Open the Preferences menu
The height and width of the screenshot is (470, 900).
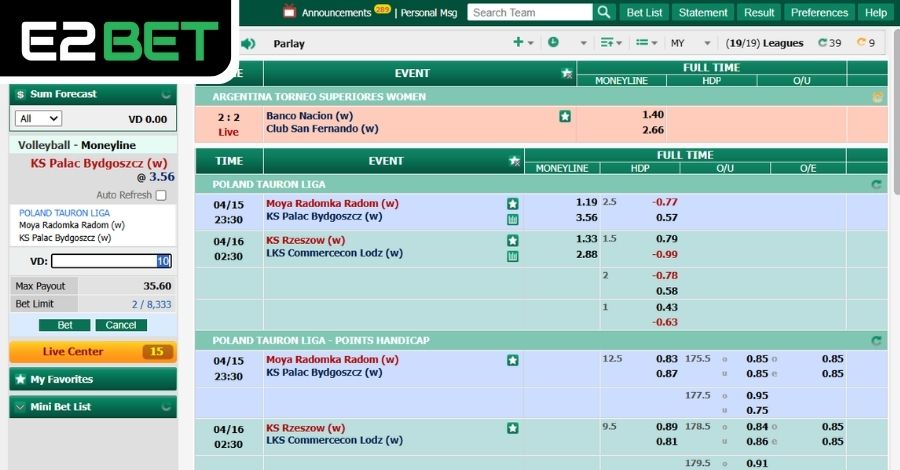(819, 12)
